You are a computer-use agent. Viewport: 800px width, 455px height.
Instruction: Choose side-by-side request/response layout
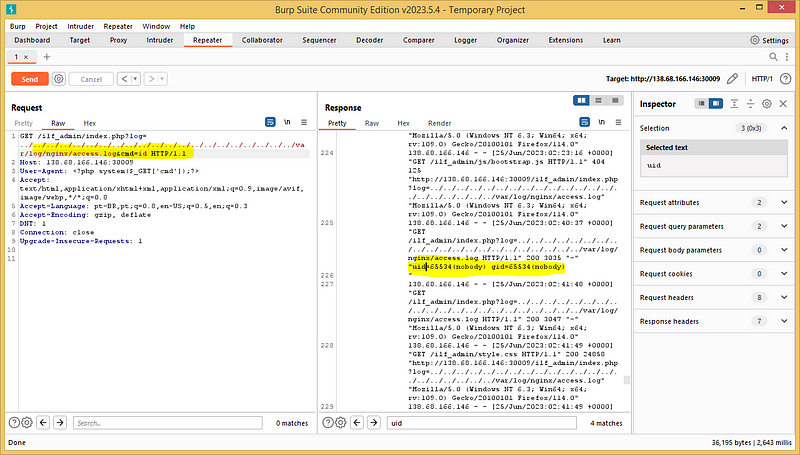pos(582,100)
